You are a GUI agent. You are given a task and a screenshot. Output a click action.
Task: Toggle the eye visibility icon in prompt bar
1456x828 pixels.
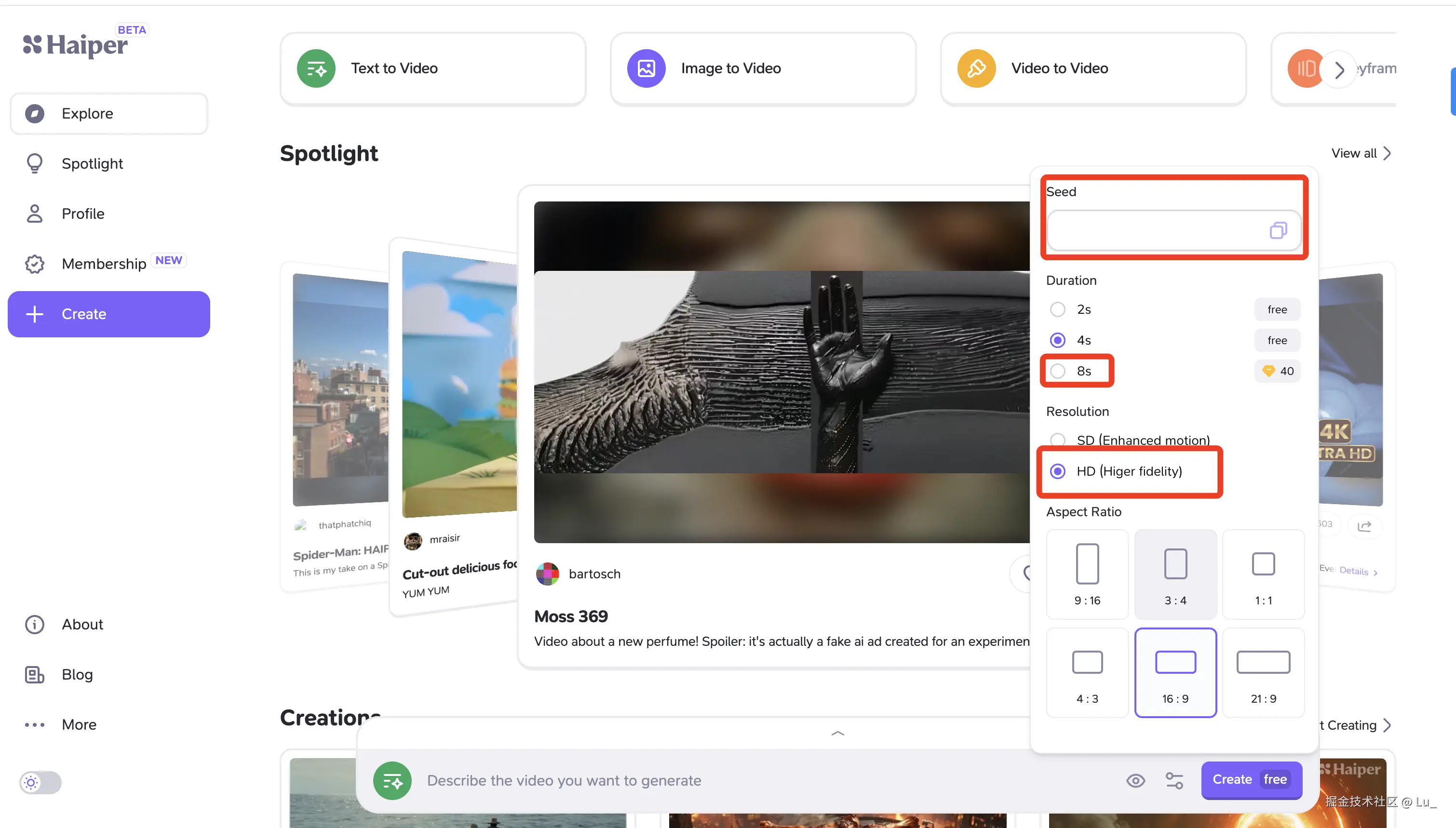[1135, 780]
